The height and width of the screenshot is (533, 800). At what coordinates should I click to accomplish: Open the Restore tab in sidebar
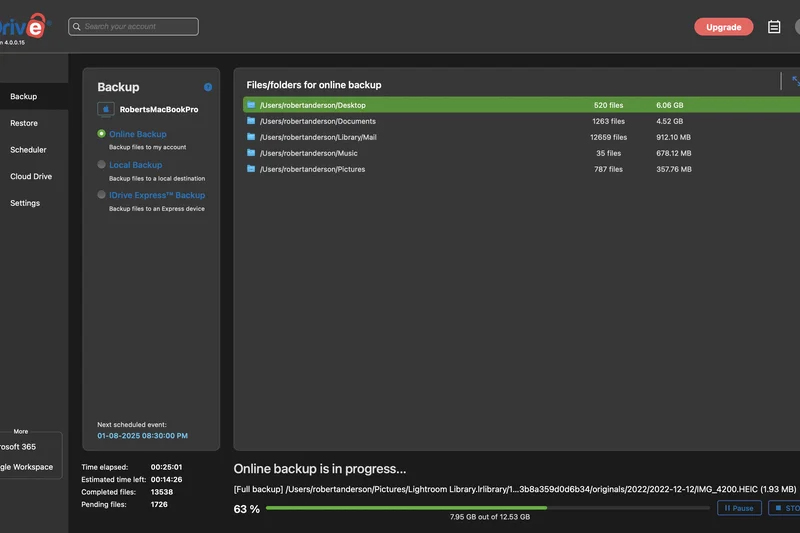tap(24, 123)
